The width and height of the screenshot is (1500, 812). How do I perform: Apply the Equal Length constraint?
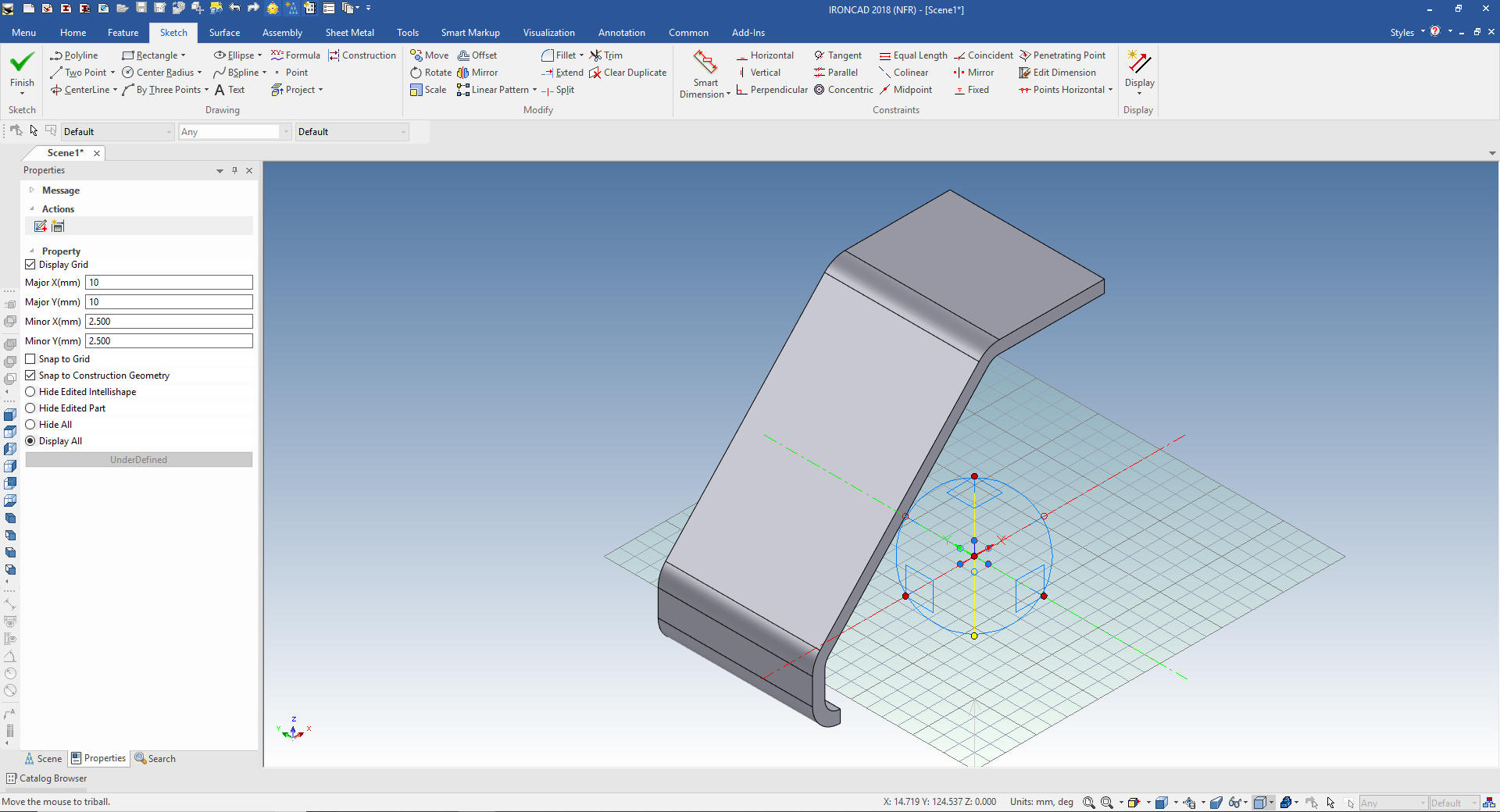(912, 55)
